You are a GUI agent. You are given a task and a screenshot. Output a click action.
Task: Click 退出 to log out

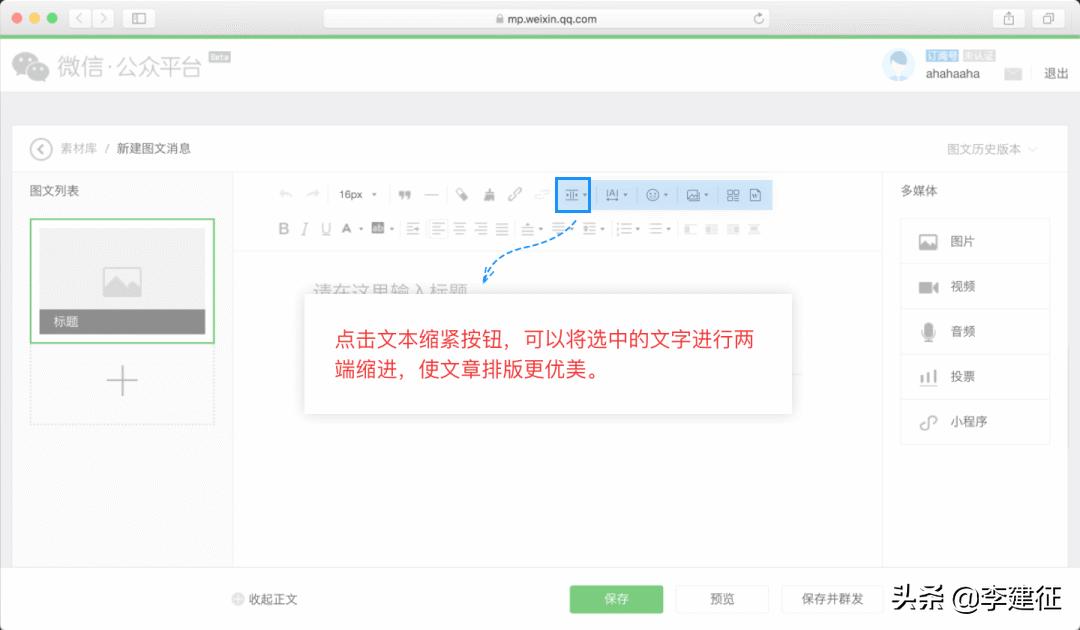click(x=1056, y=73)
